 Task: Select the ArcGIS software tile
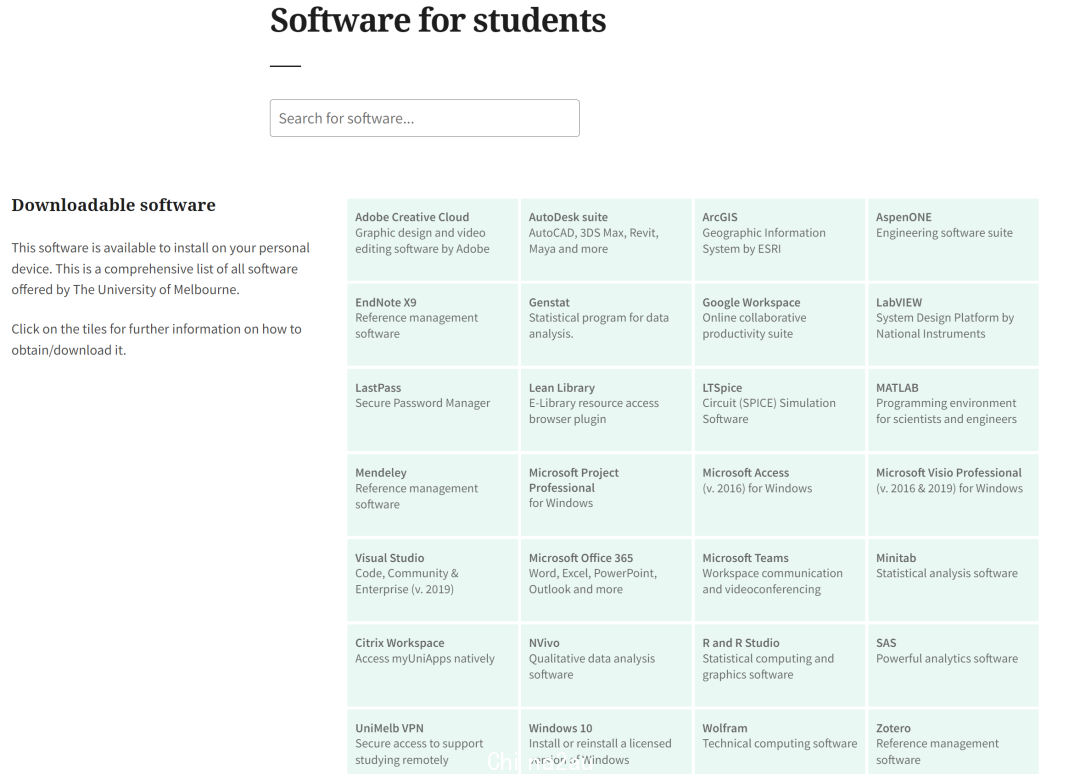click(x=780, y=240)
